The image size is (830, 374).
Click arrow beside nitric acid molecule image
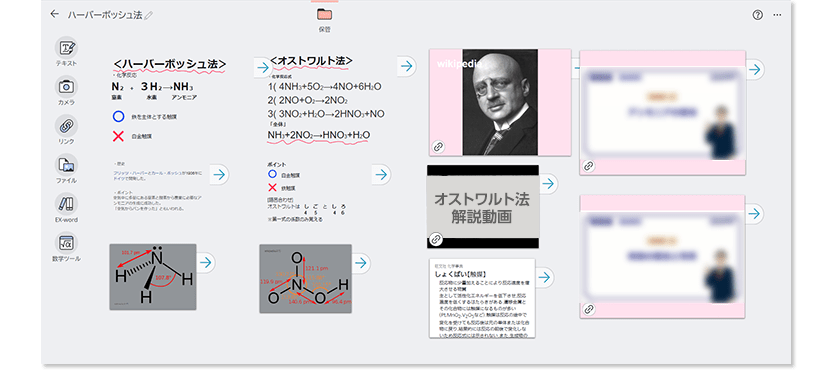pyautogui.click(x=361, y=262)
